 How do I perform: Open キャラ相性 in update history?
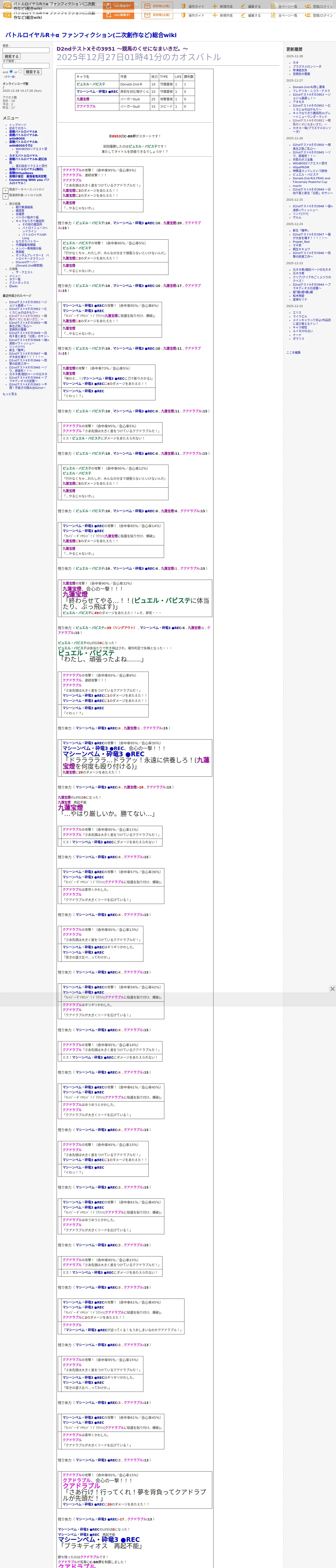coord(300,327)
